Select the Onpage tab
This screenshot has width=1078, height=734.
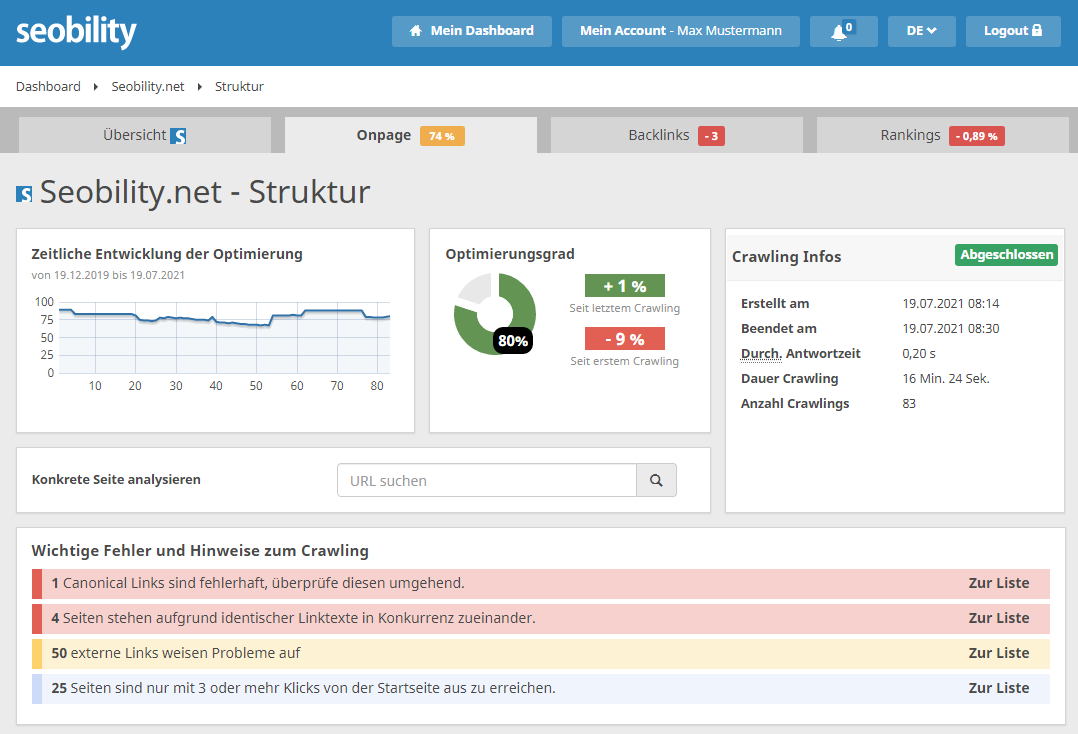pyautogui.click(x=410, y=135)
